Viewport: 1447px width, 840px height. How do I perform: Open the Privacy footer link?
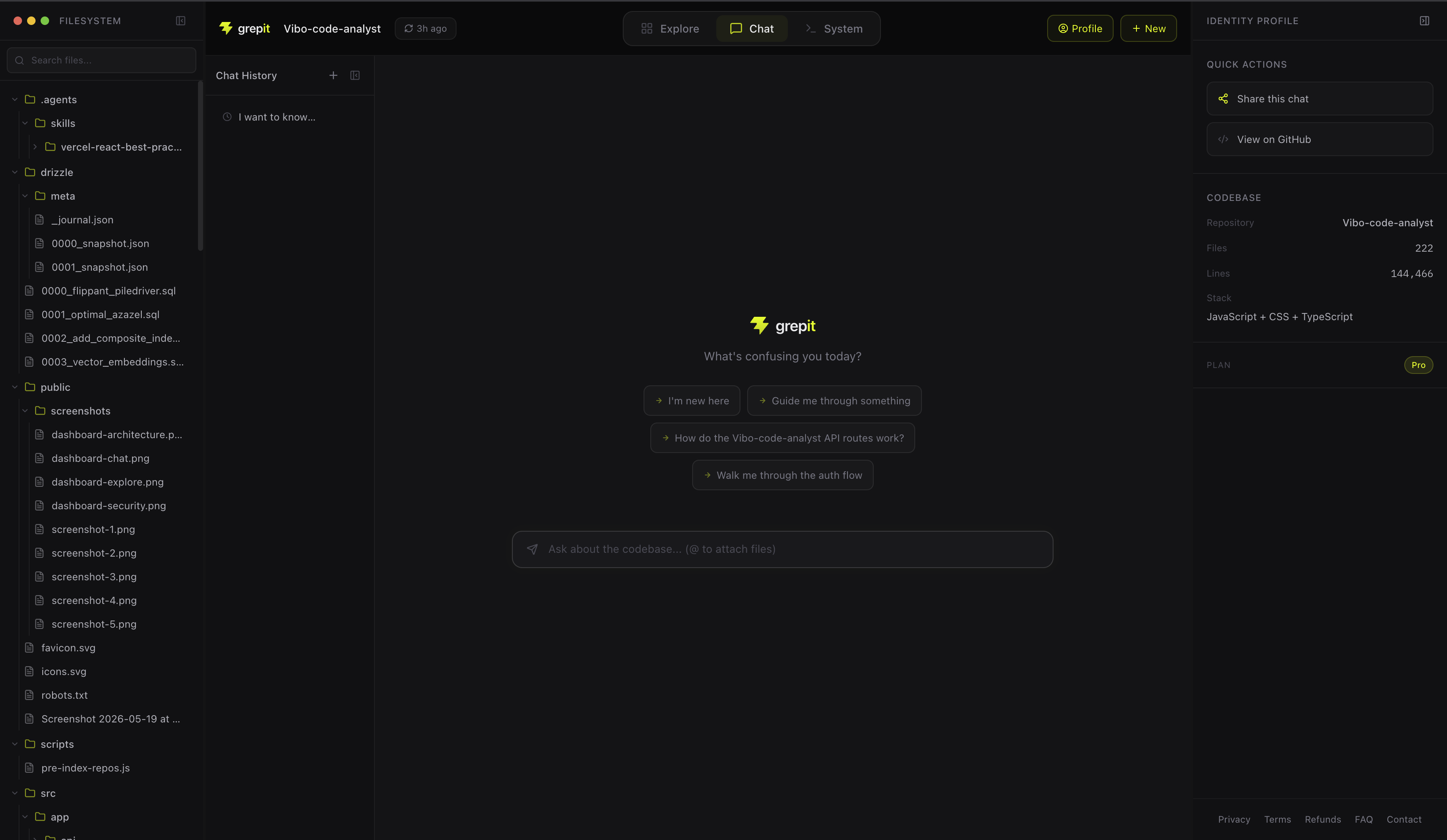[x=1234, y=819]
